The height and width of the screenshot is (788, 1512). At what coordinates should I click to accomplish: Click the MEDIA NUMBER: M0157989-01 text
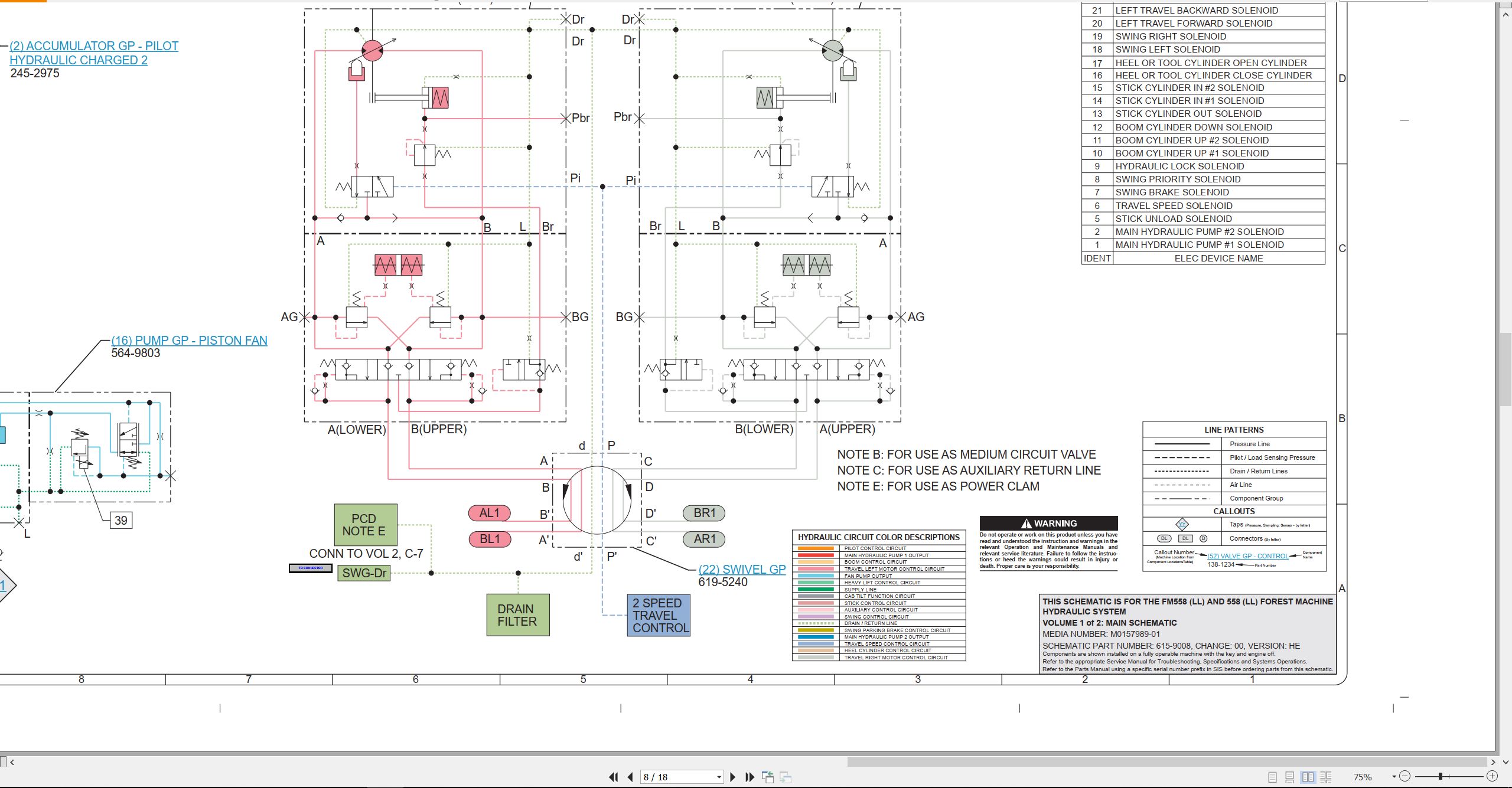tap(1101, 634)
